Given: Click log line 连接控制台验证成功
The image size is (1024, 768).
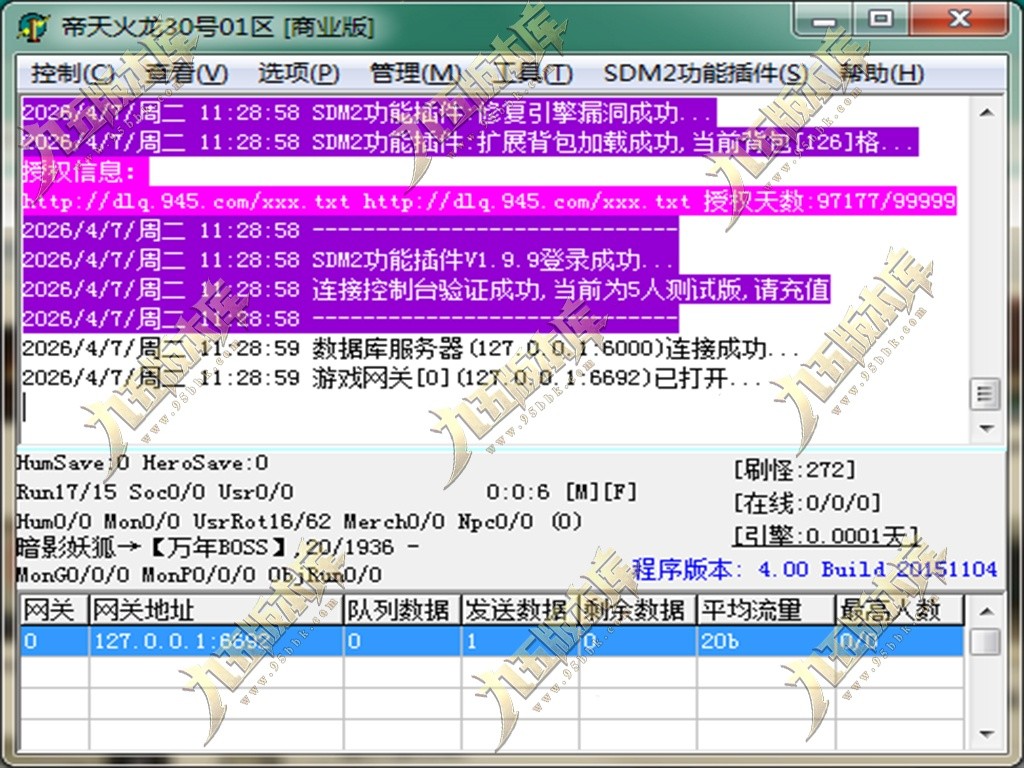Looking at the screenshot, I should click(426, 289).
